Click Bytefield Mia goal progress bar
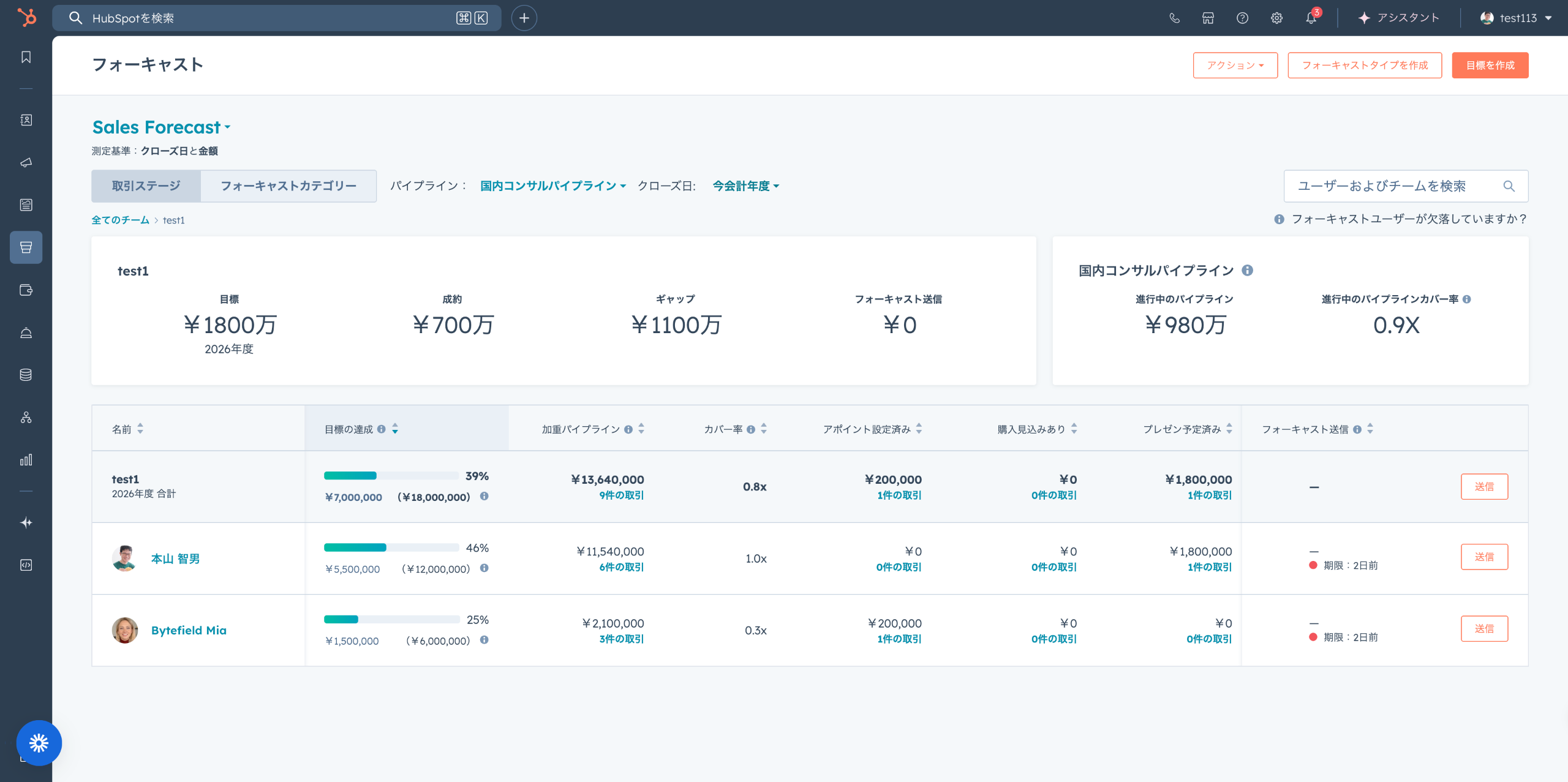Screen dimensions: 1568x782 (391, 620)
